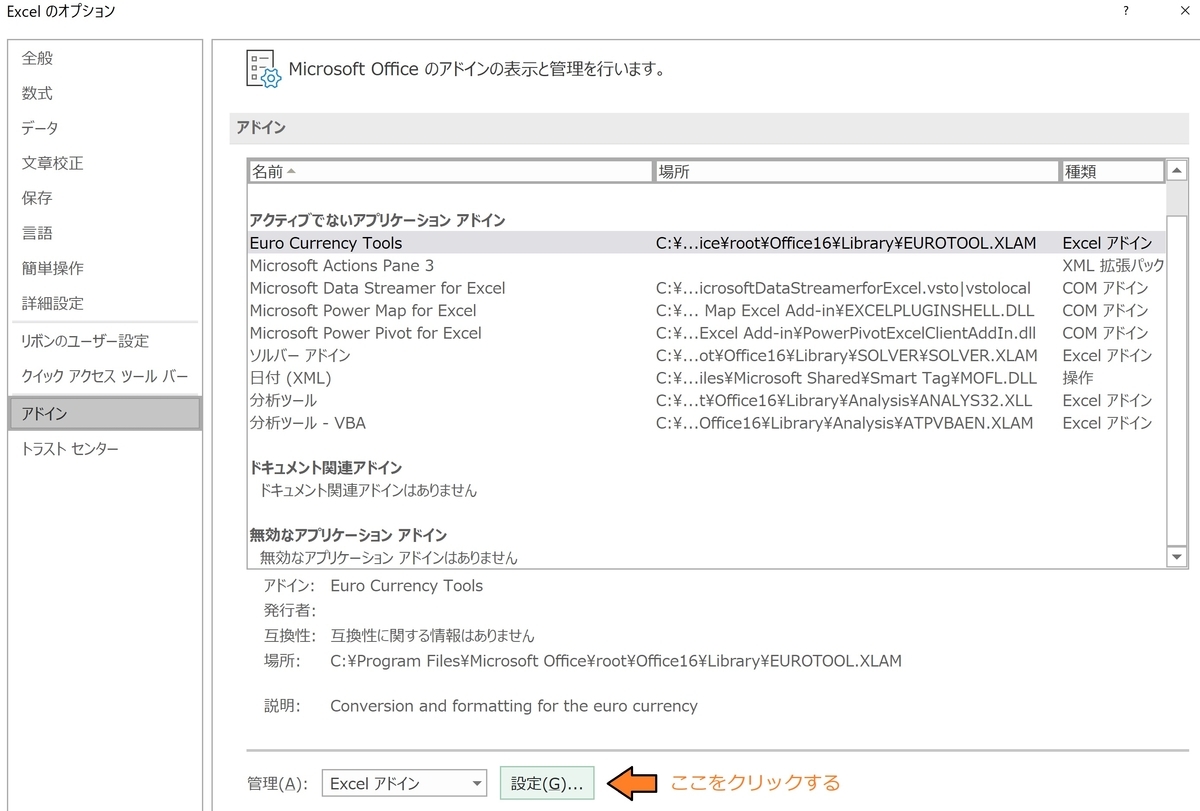Click the 種類 column header

(x=1112, y=172)
